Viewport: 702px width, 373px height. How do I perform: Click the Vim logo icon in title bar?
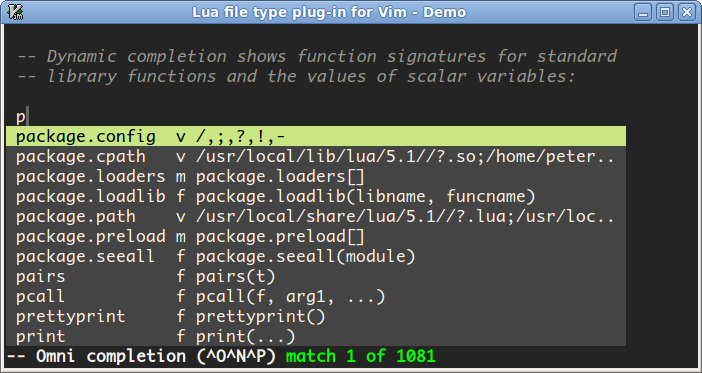16,12
